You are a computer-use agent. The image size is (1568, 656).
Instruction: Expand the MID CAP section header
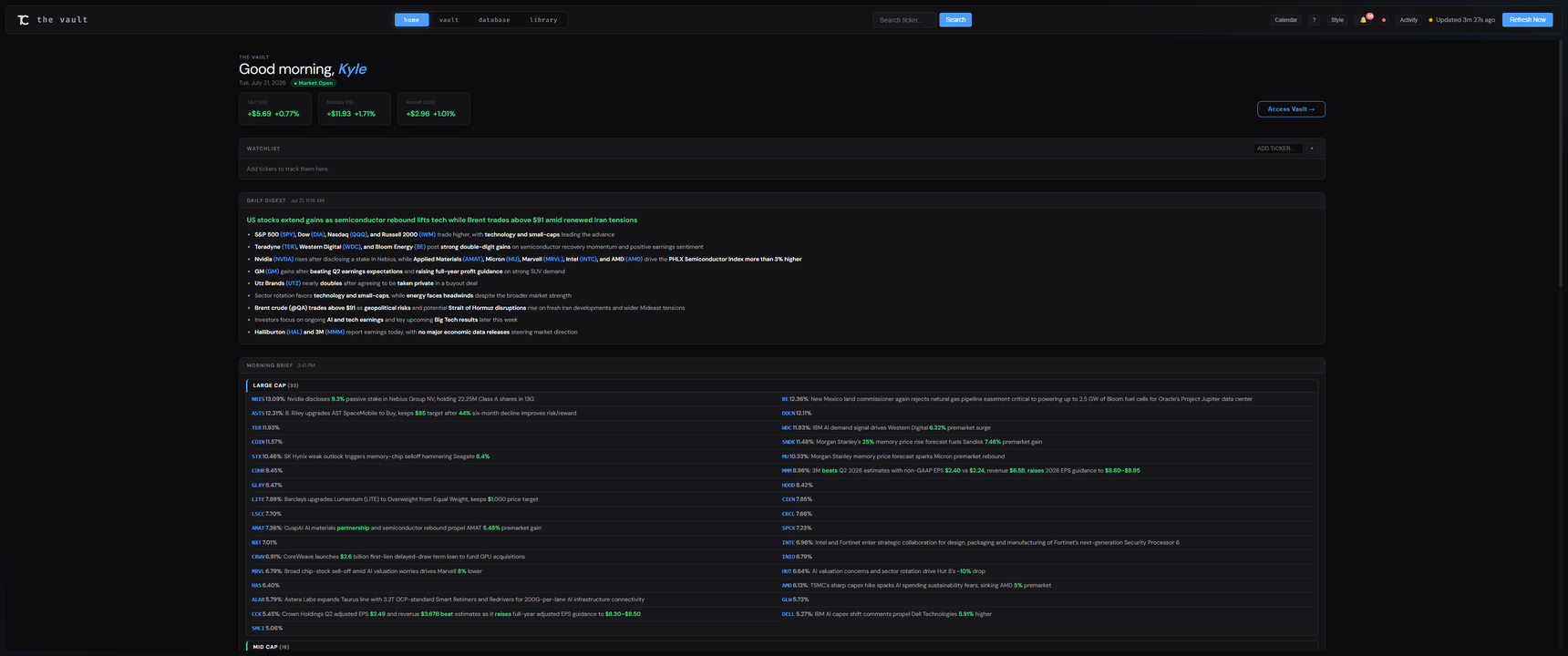click(x=781, y=647)
